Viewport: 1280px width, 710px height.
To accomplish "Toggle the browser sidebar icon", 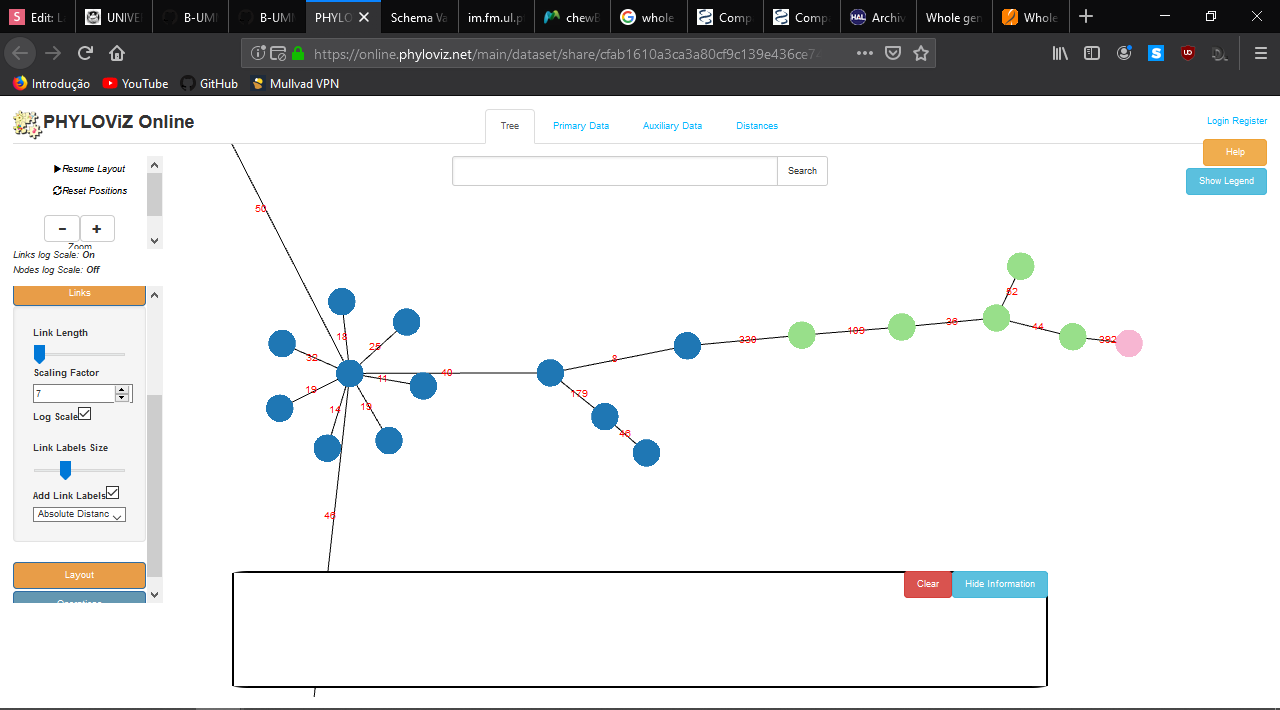I will click(1092, 53).
